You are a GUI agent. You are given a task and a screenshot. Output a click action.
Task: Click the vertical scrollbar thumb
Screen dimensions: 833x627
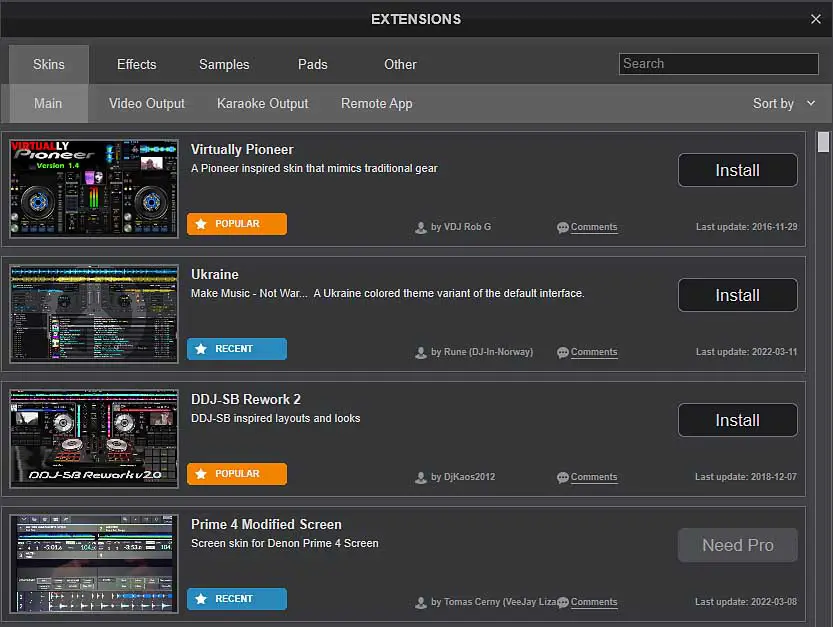point(823,142)
